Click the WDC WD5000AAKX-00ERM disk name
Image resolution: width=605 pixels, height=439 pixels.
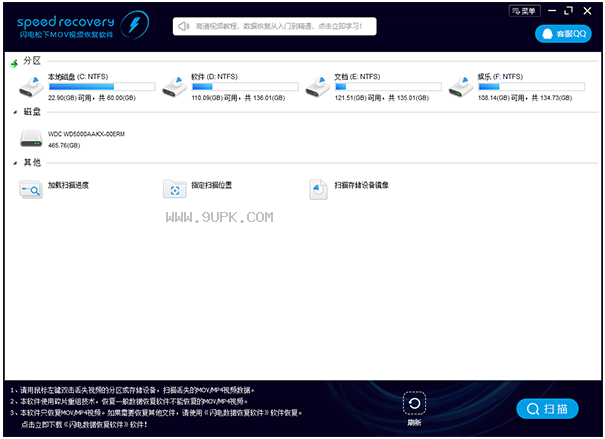tap(86, 134)
